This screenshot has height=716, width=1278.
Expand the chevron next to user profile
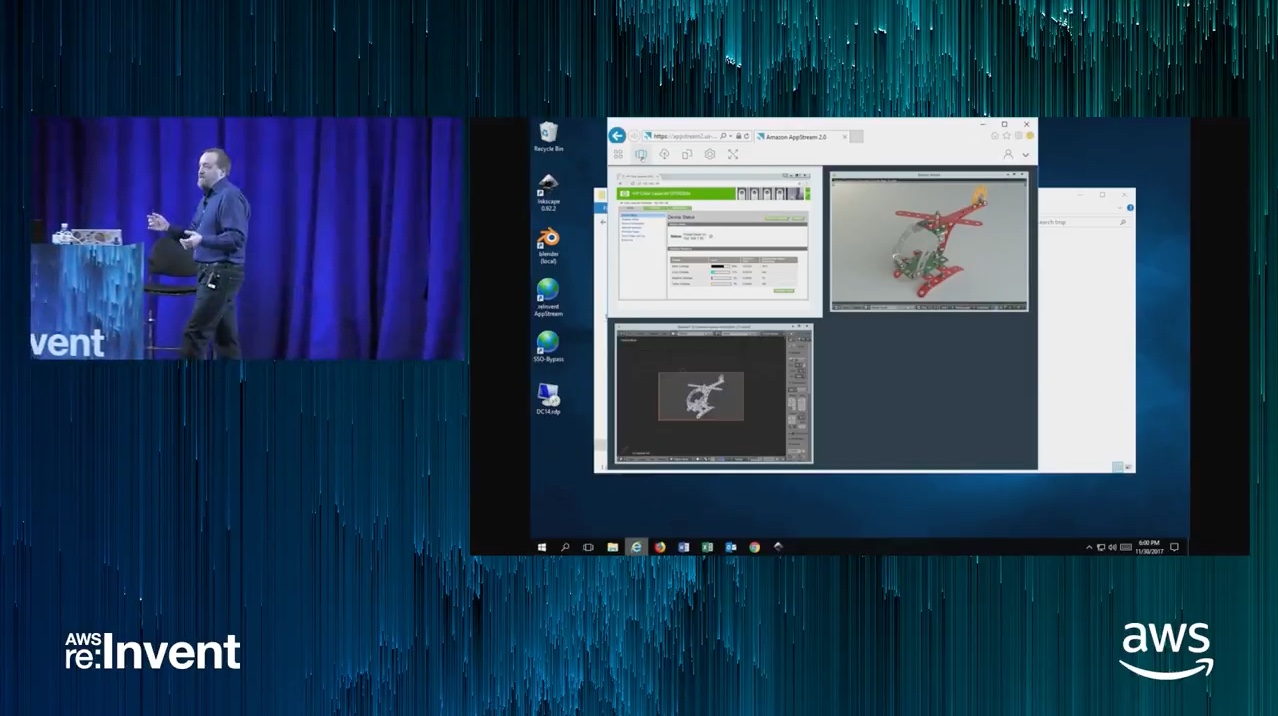click(1025, 155)
